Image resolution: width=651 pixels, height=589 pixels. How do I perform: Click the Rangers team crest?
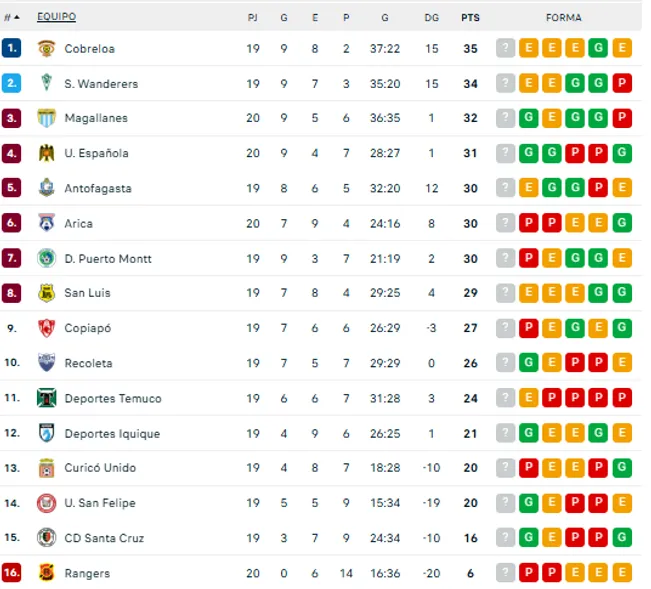click(x=46, y=573)
